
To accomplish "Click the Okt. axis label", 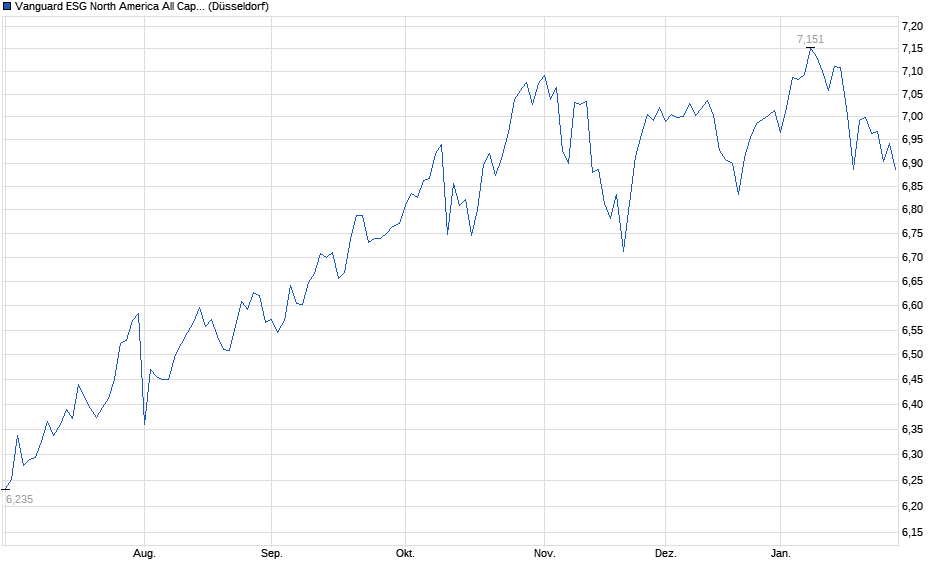I will (x=406, y=552).
